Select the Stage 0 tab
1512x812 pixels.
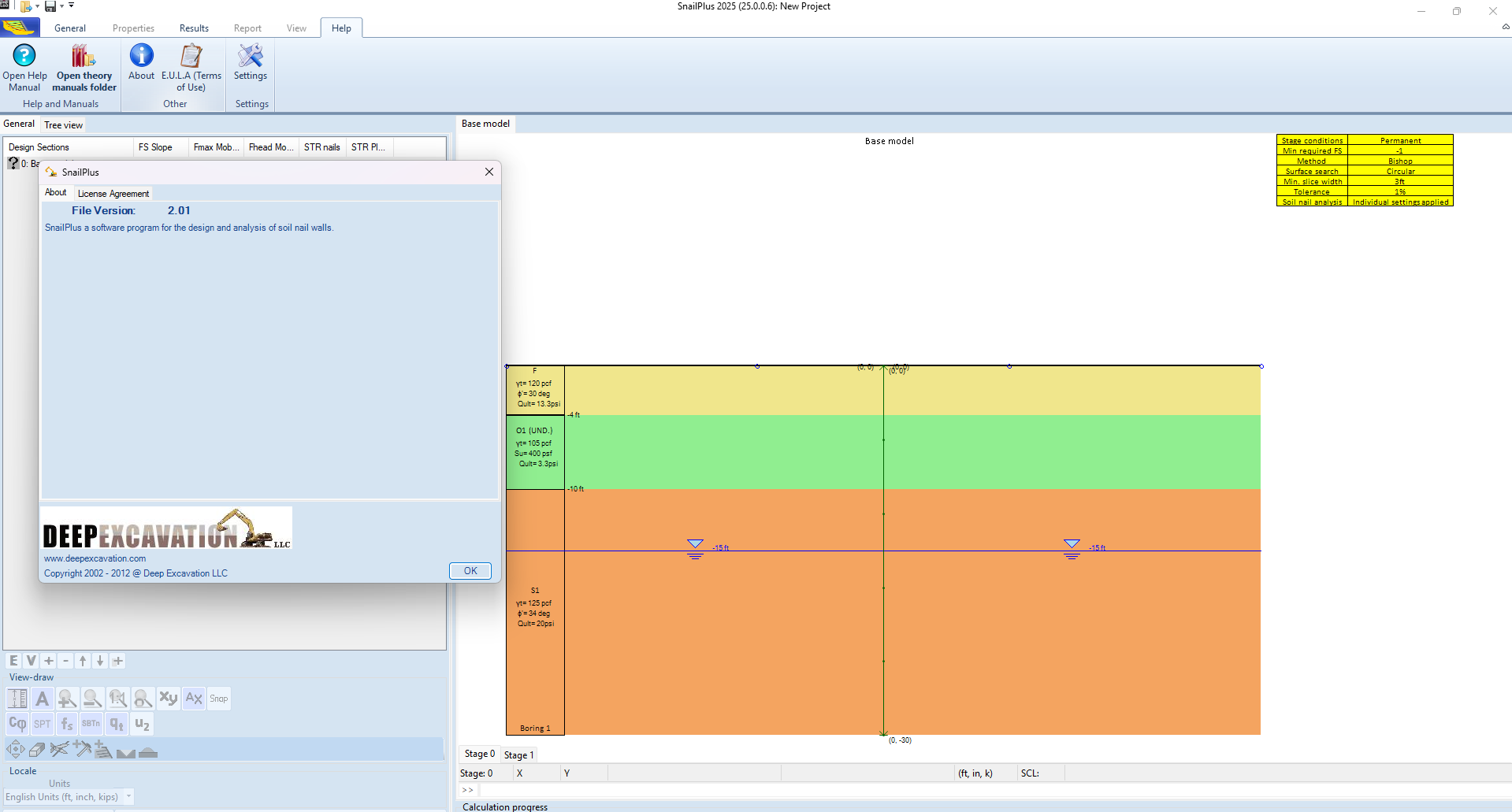480,754
